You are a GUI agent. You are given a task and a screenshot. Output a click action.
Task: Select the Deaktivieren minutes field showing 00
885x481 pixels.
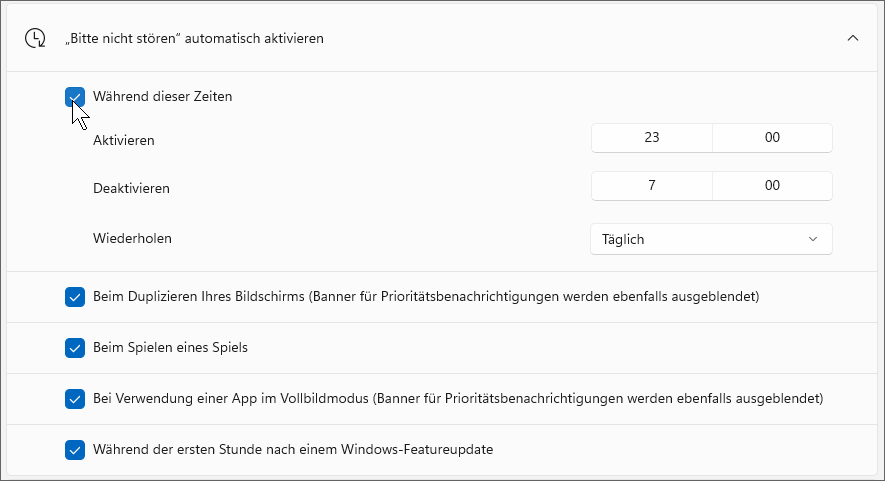[772, 186]
